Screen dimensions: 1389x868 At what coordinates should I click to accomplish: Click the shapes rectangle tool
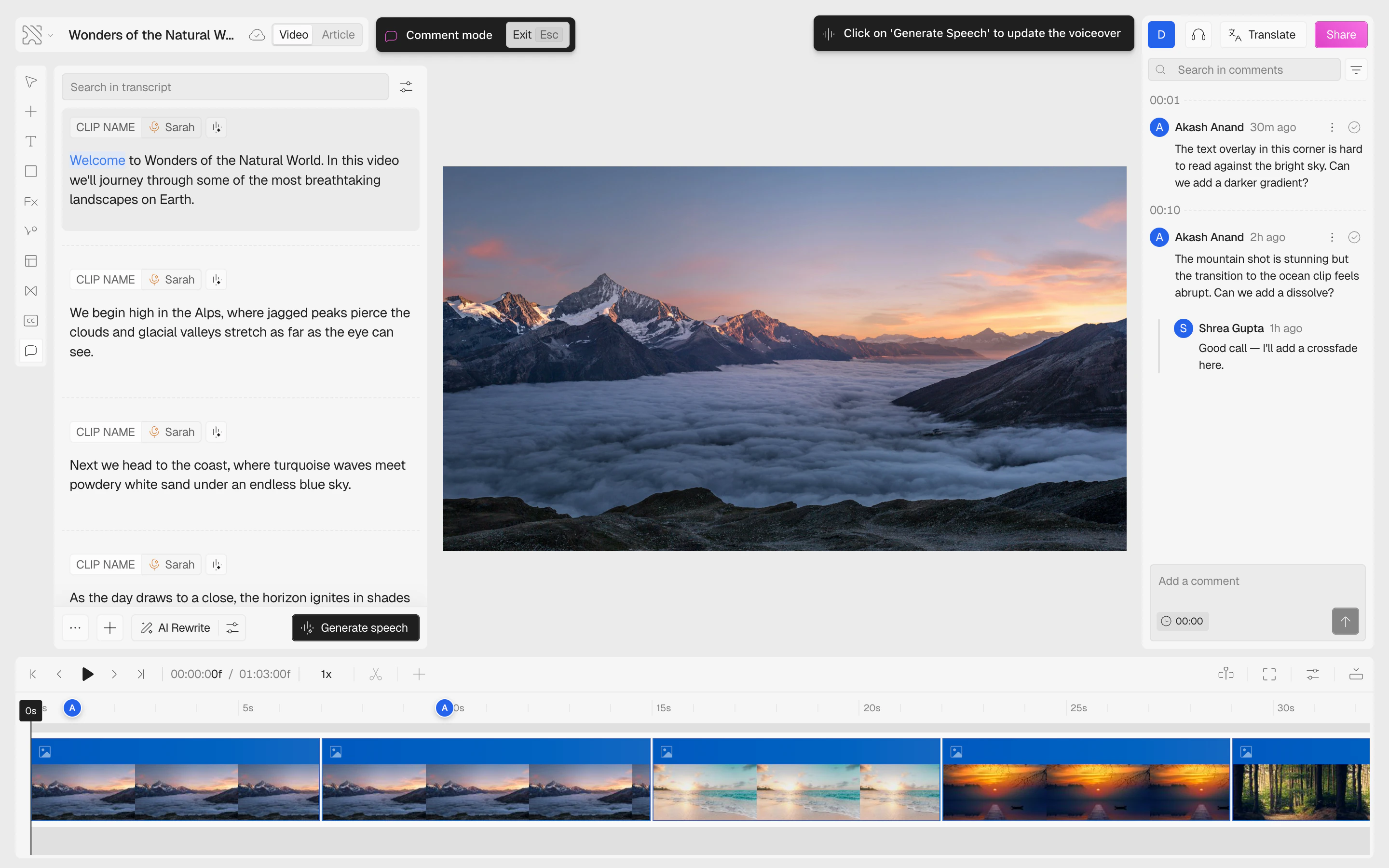(31, 171)
